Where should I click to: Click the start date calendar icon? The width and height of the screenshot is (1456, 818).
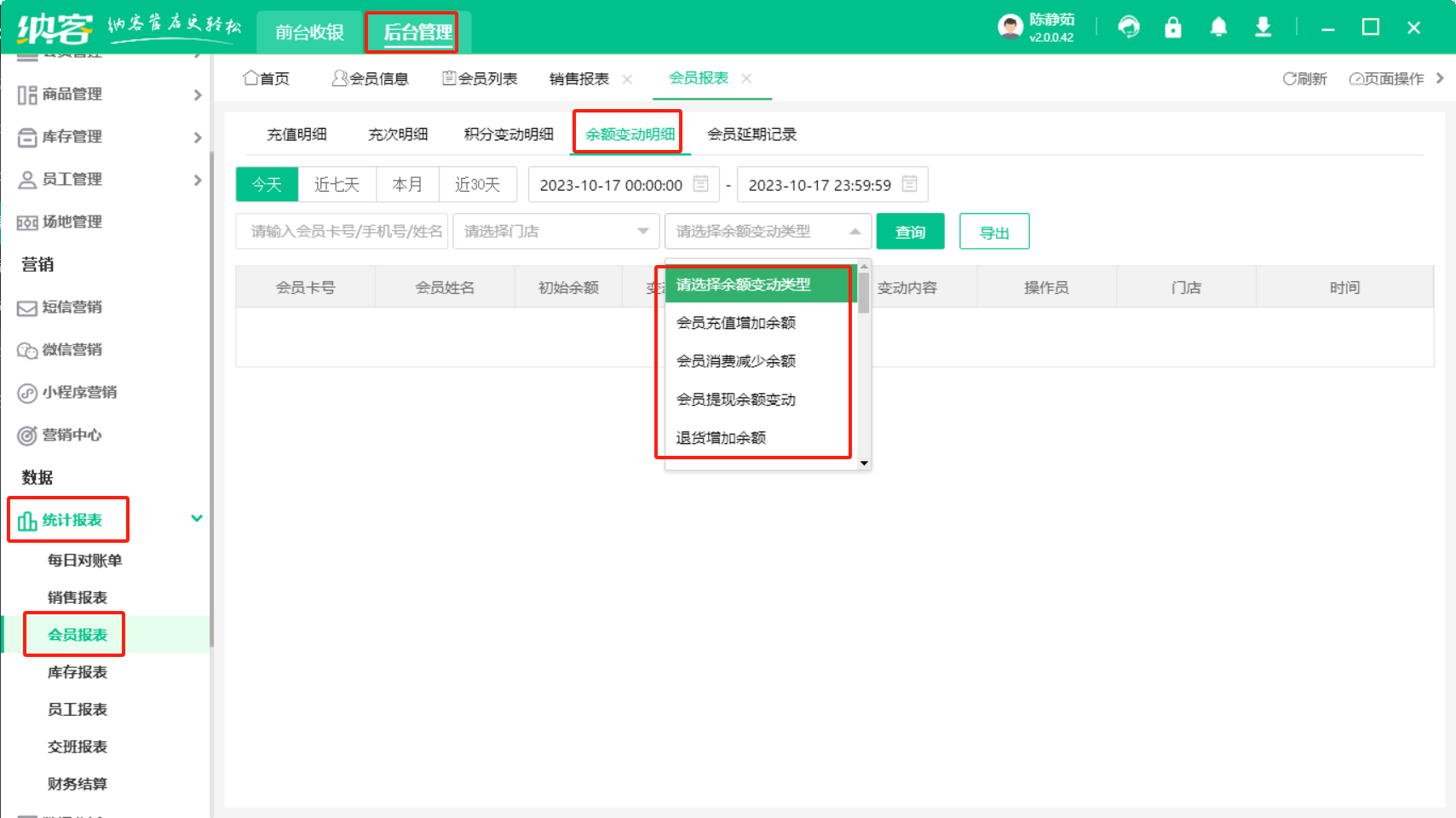pos(701,184)
